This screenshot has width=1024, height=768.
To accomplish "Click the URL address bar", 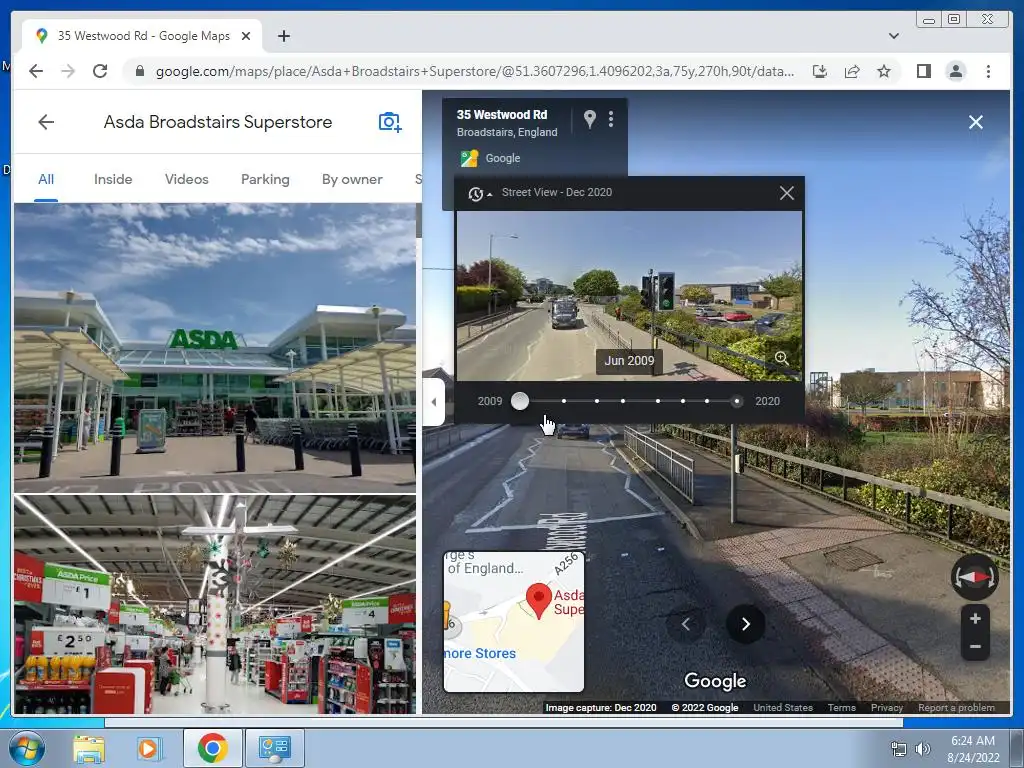I will [475, 71].
